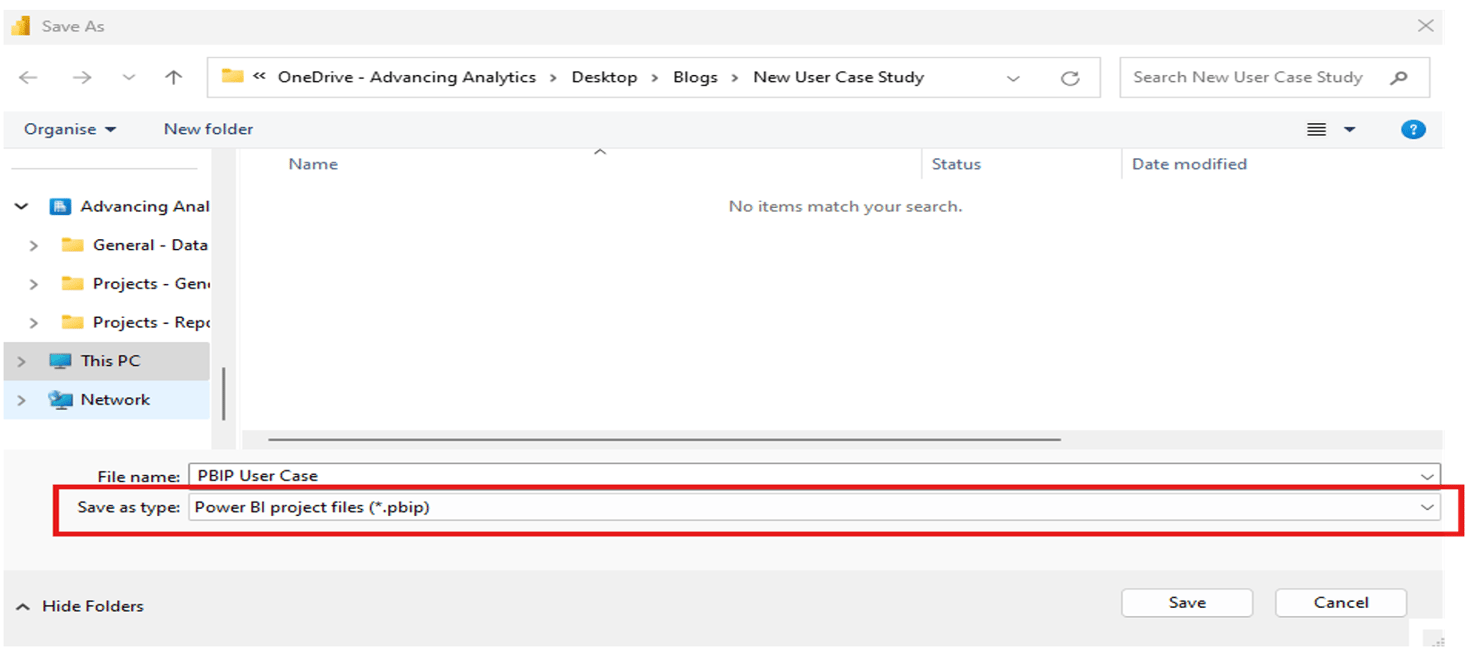Select Desktop in the breadcrumb path
This screenshot has width=1468, height=658.
tap(604, 77)
